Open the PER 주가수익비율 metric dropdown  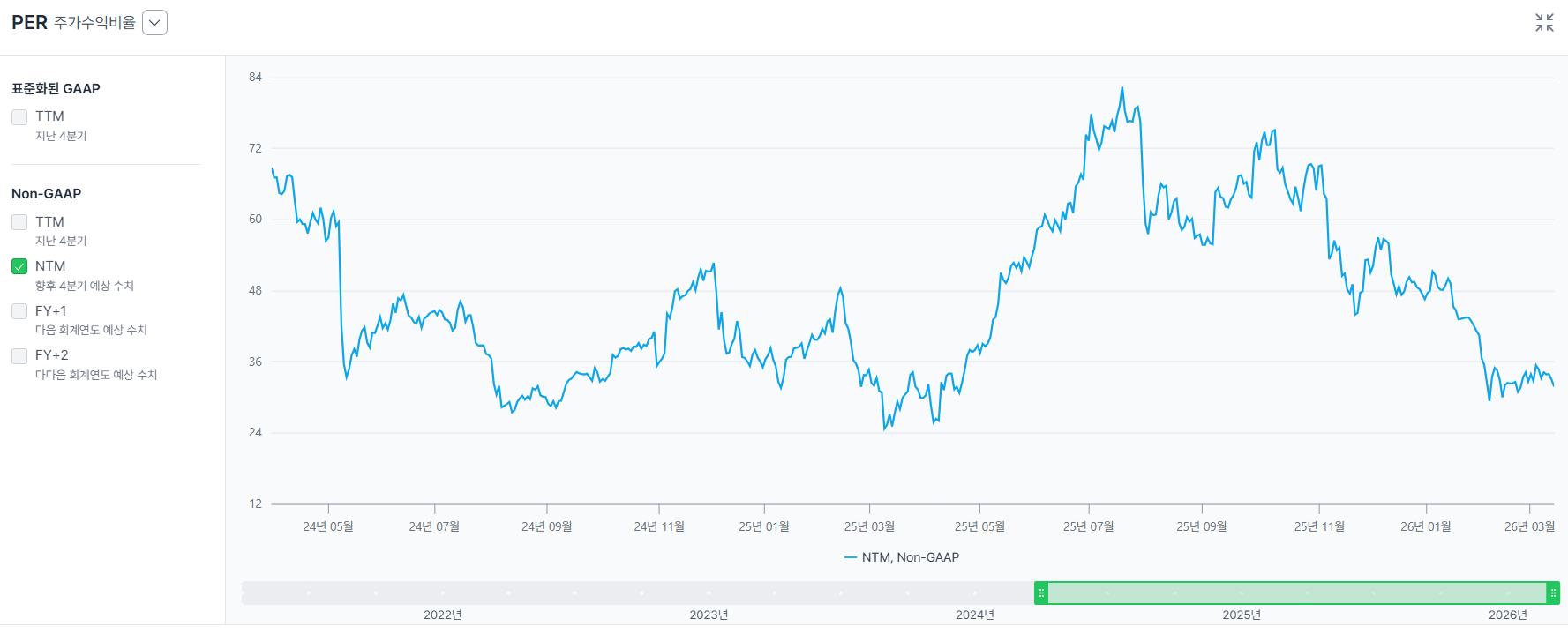[154, 23]
